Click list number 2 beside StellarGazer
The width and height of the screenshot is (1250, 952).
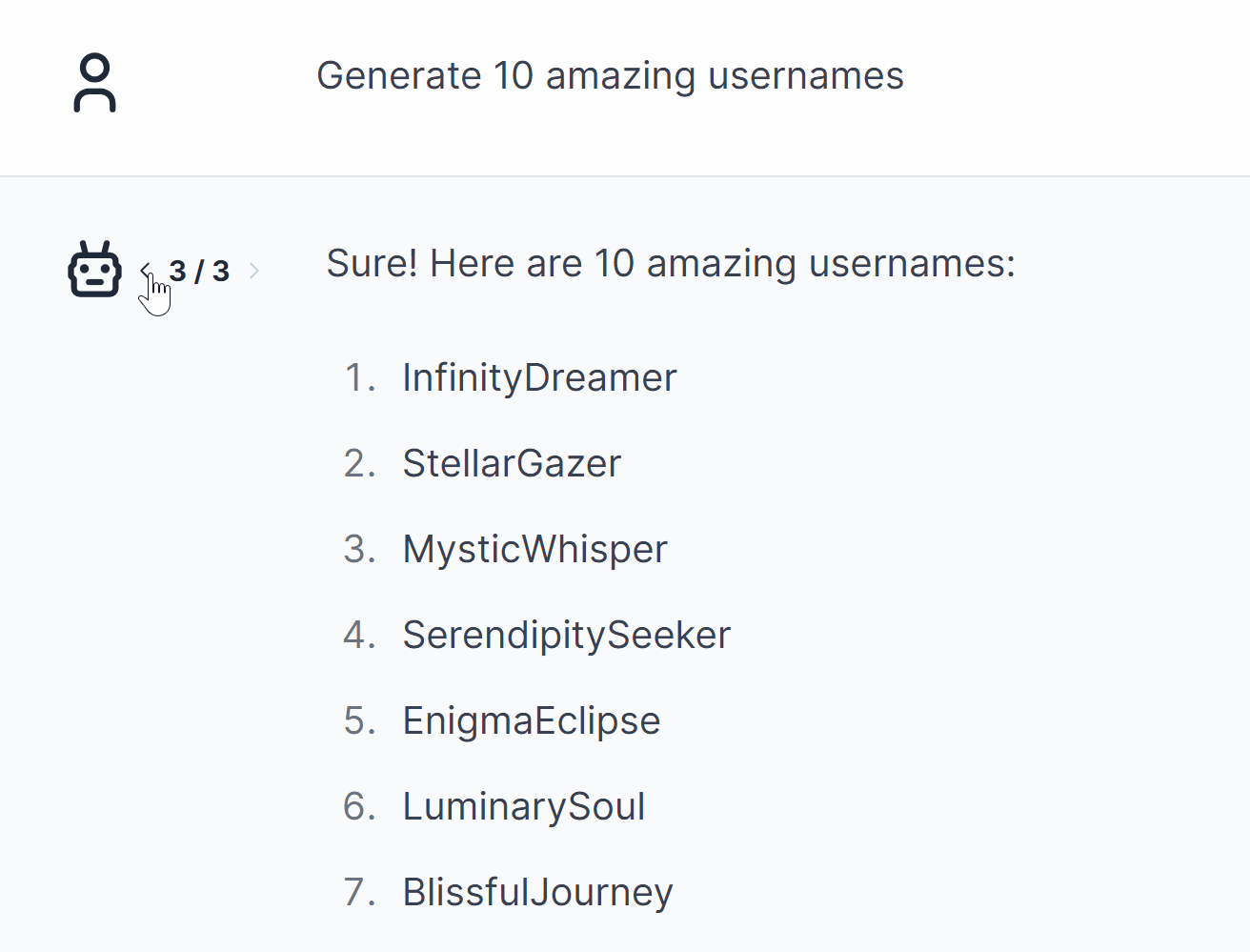(359, 464)
